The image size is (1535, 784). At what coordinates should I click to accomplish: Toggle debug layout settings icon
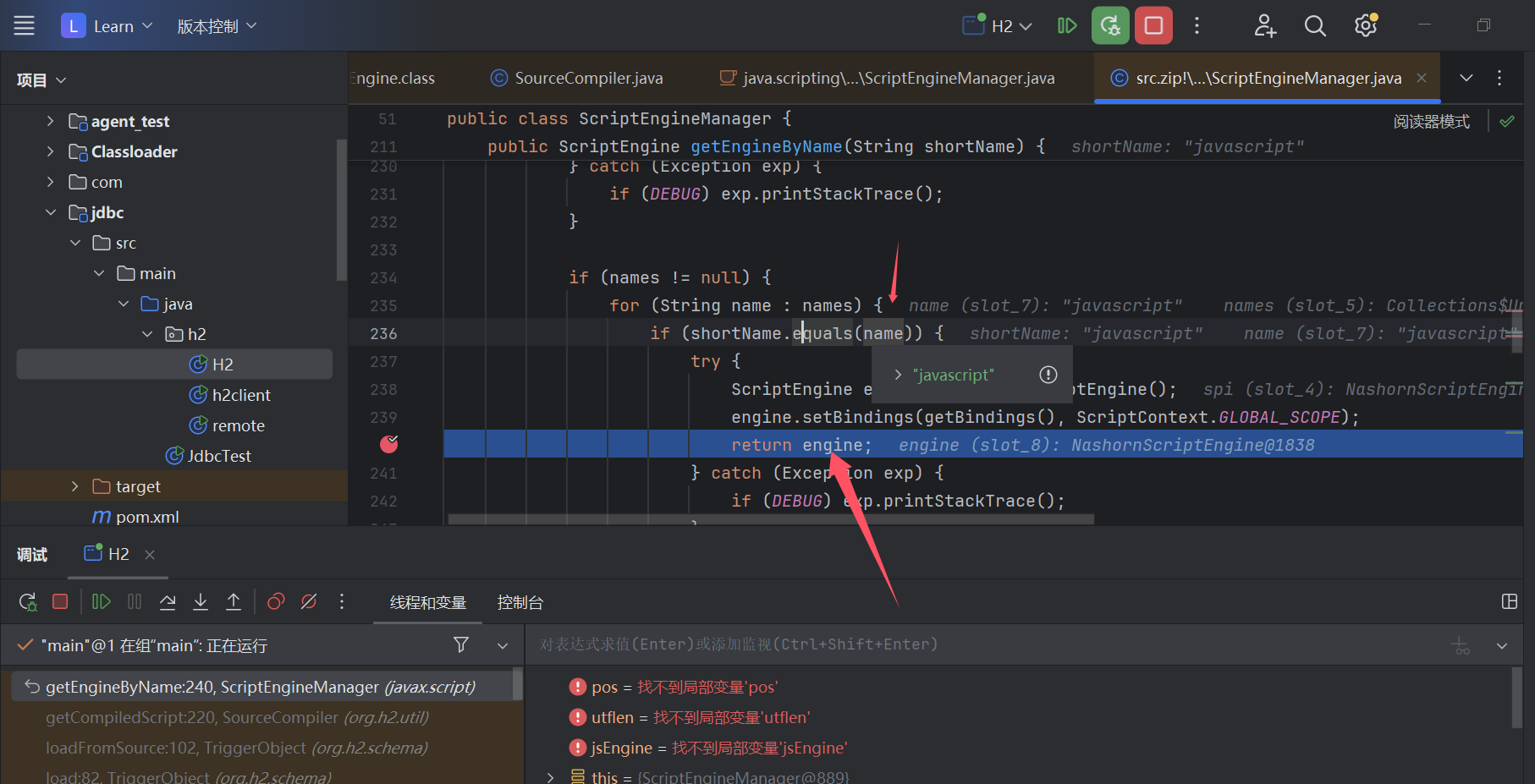point(1509,601)
